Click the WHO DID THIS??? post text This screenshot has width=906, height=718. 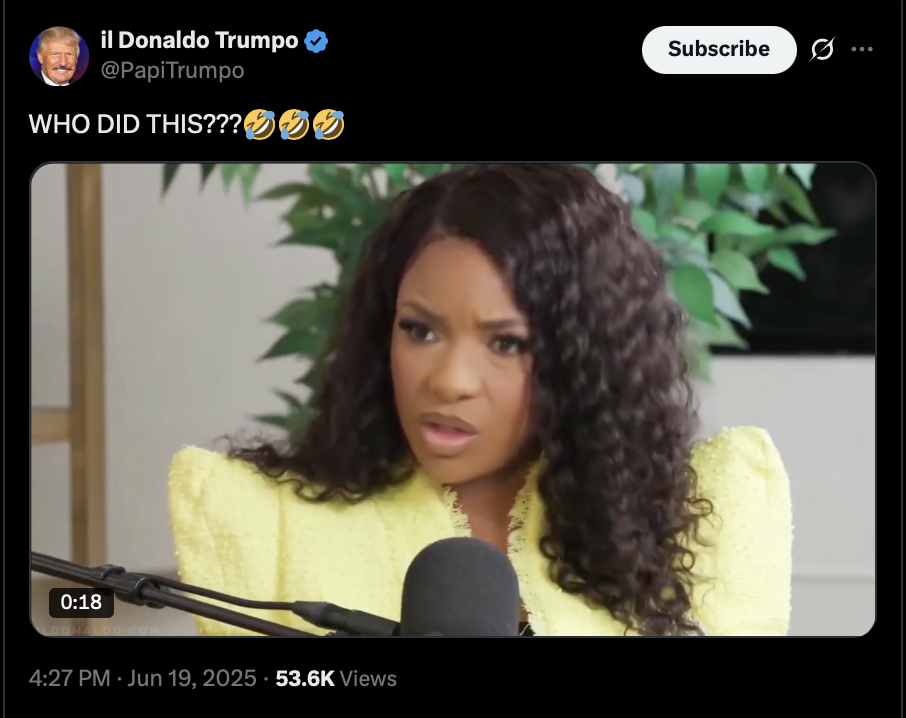(x=135, y=124)
